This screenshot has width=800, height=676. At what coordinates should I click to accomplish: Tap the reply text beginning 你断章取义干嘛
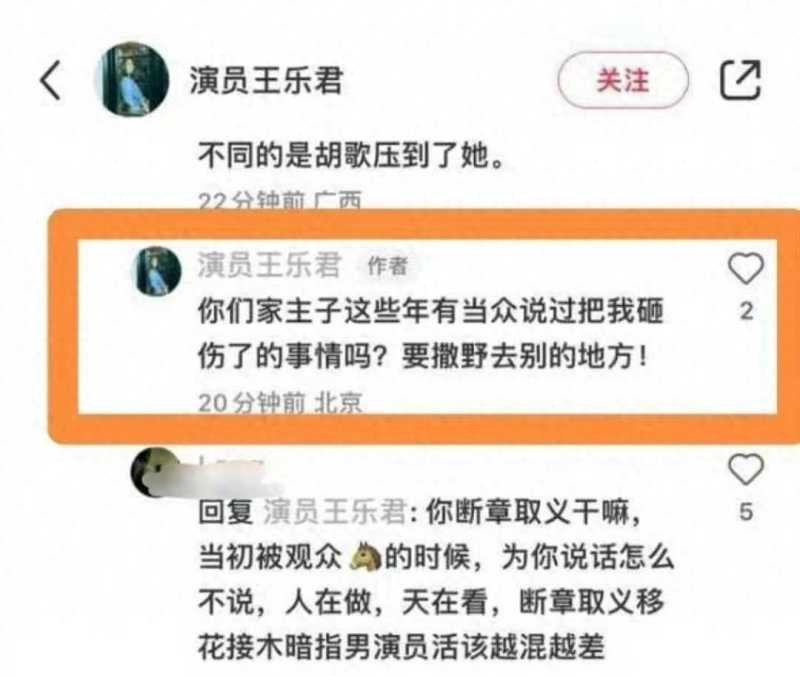pos(436,579)
